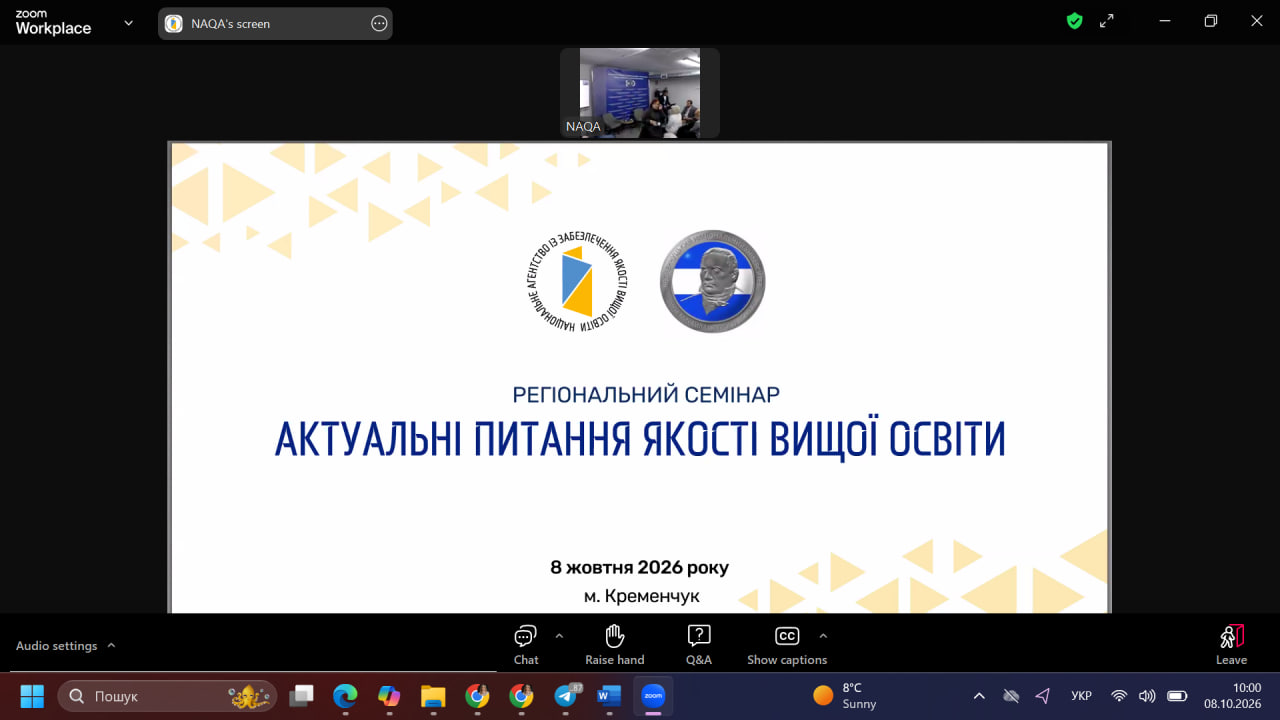Click the 'РЕГІОНАЛЬНИЙ СЕМІНАР' slide heading
The width and height of the screenshot is (1280, 720).
click(646, 394)
